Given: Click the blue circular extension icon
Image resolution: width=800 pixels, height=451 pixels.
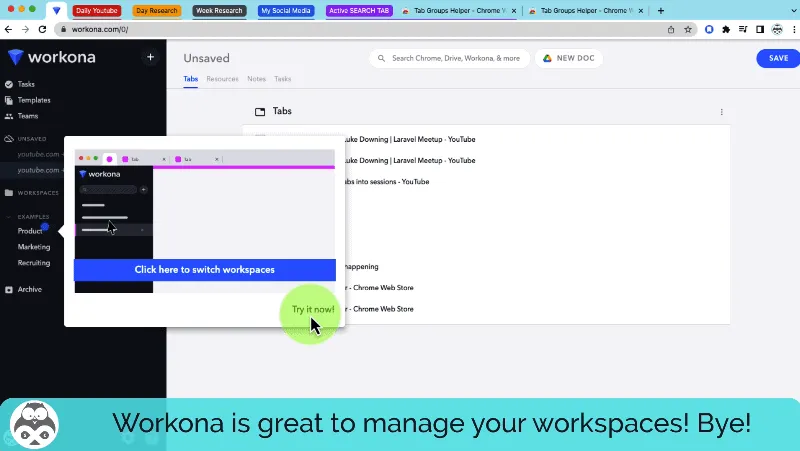Looking at the screenshot, I should (709, 30).
